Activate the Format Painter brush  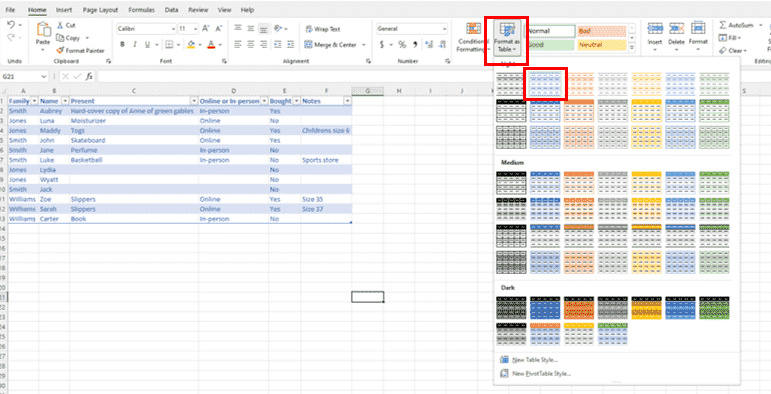click(60, 51)
